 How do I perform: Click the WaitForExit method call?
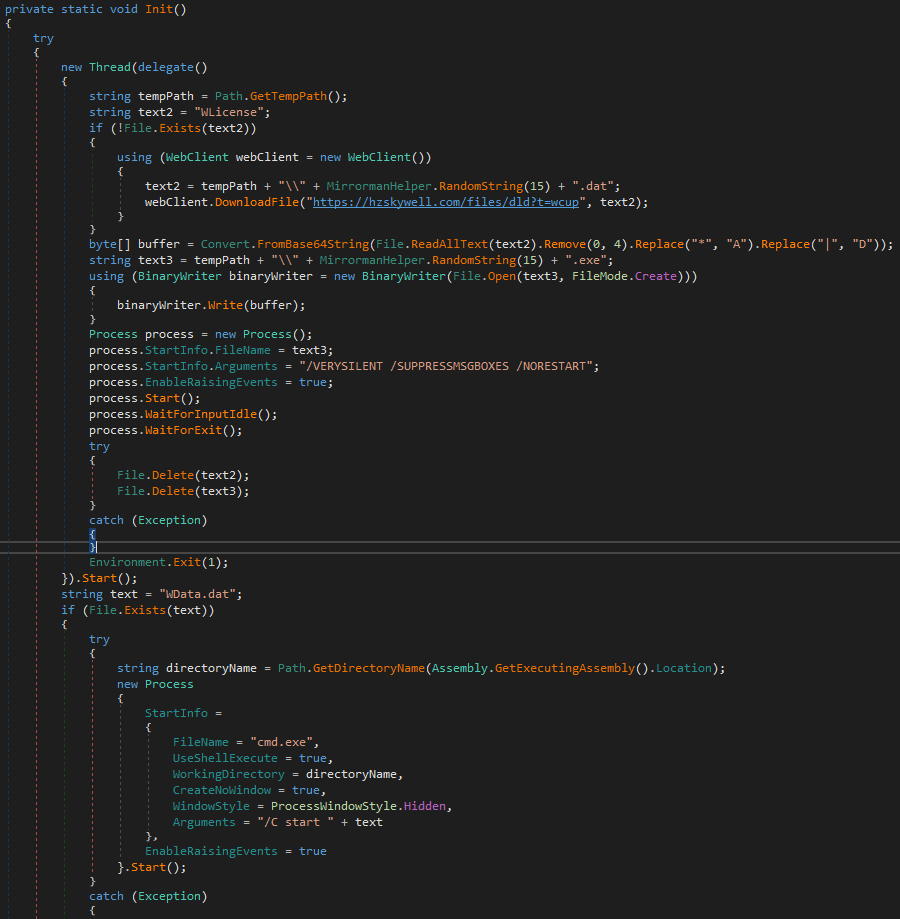(183, 430)
